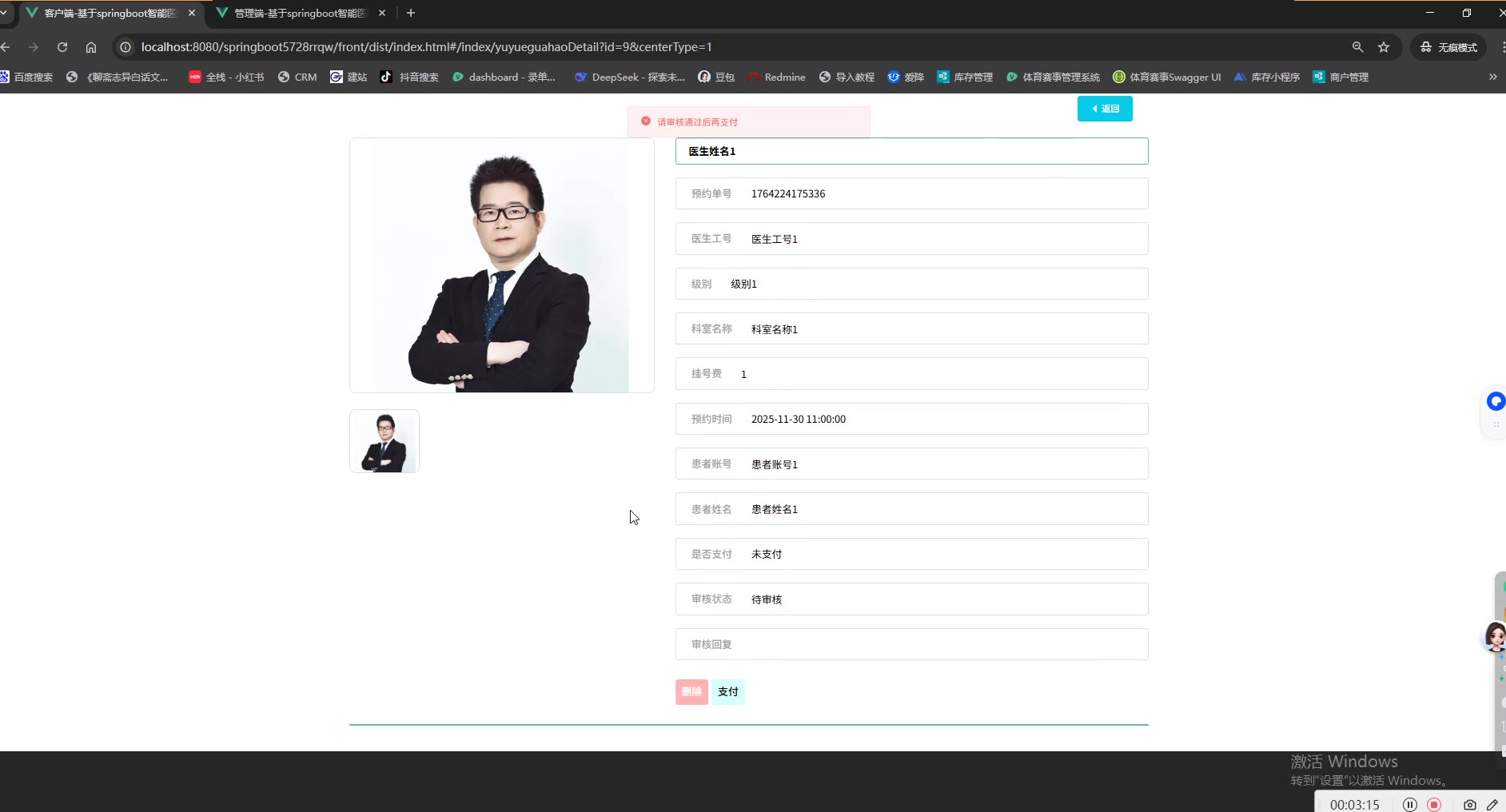Click the browser address bar URL
The image size is (1506, 812).
pyautogui.click(x=426, y=47)
